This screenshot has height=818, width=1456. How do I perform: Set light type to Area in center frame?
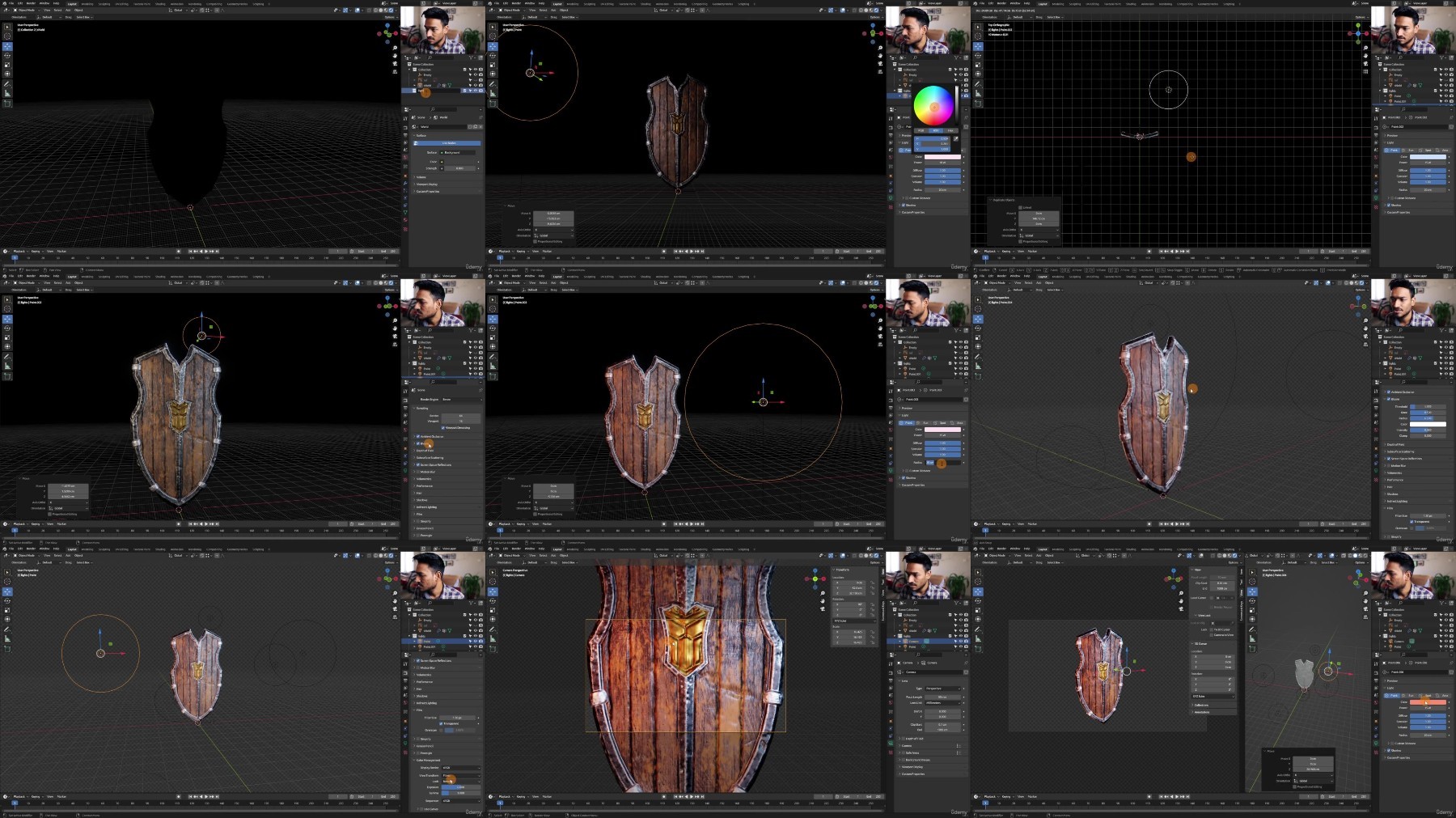[957, 423]
